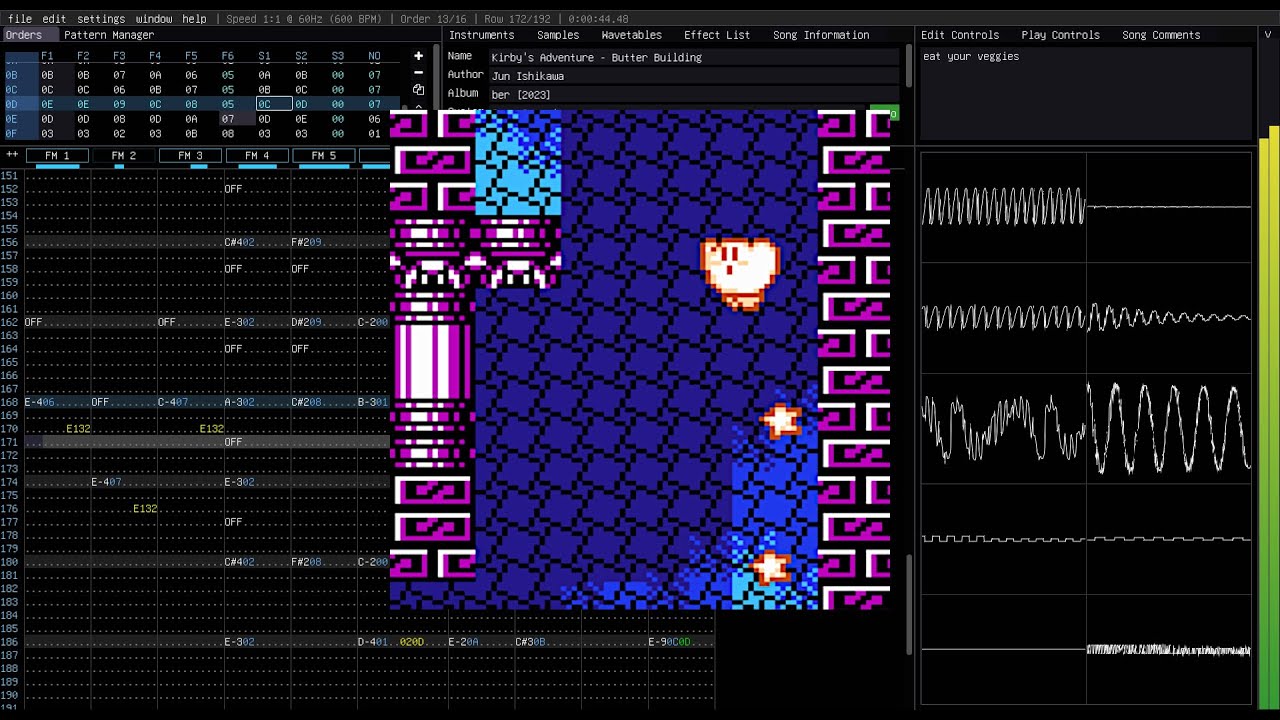Click the Album field with ber [2023]
Image resolution: width=1280 pixels, height=720 pixels.
[x=694, y=95]
